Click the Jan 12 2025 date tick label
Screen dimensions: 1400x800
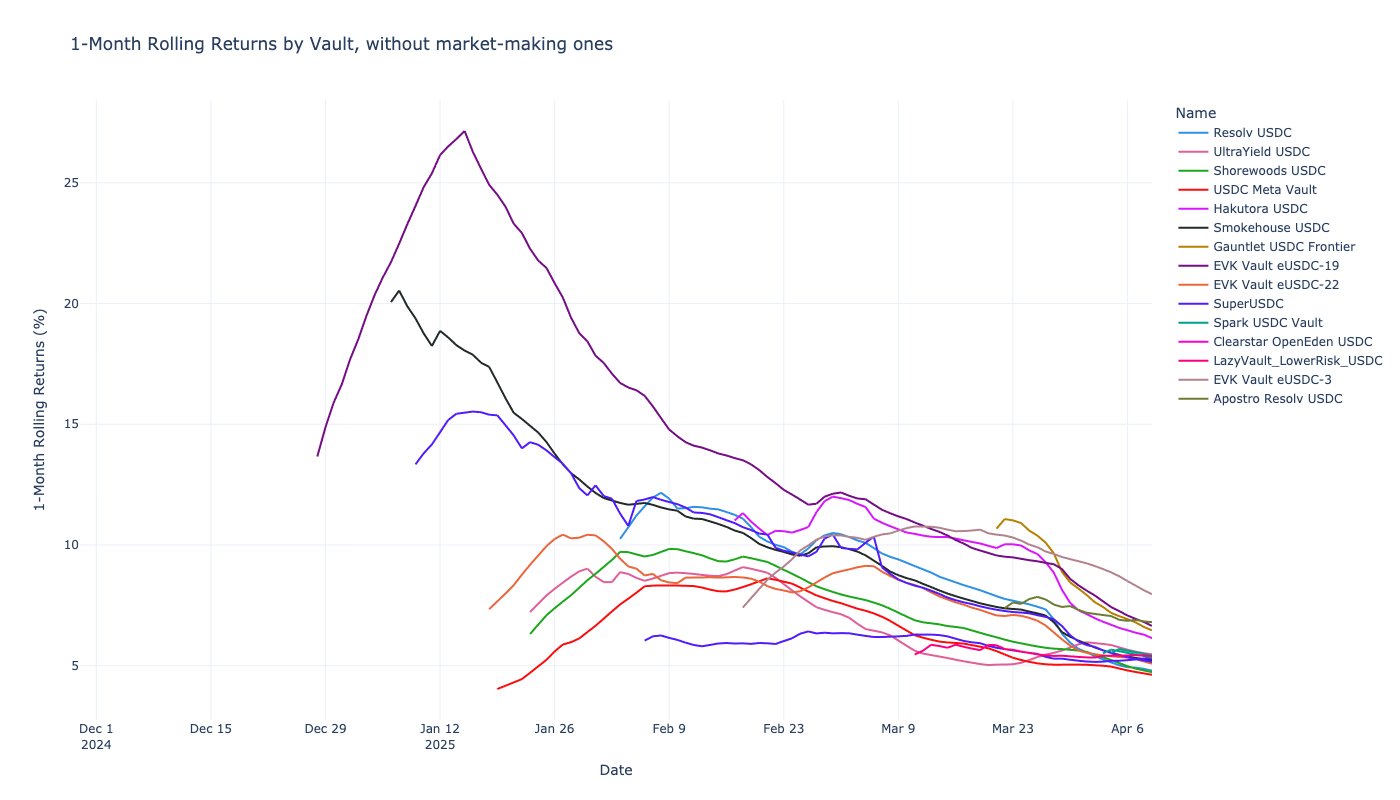(x=439, y=735)
